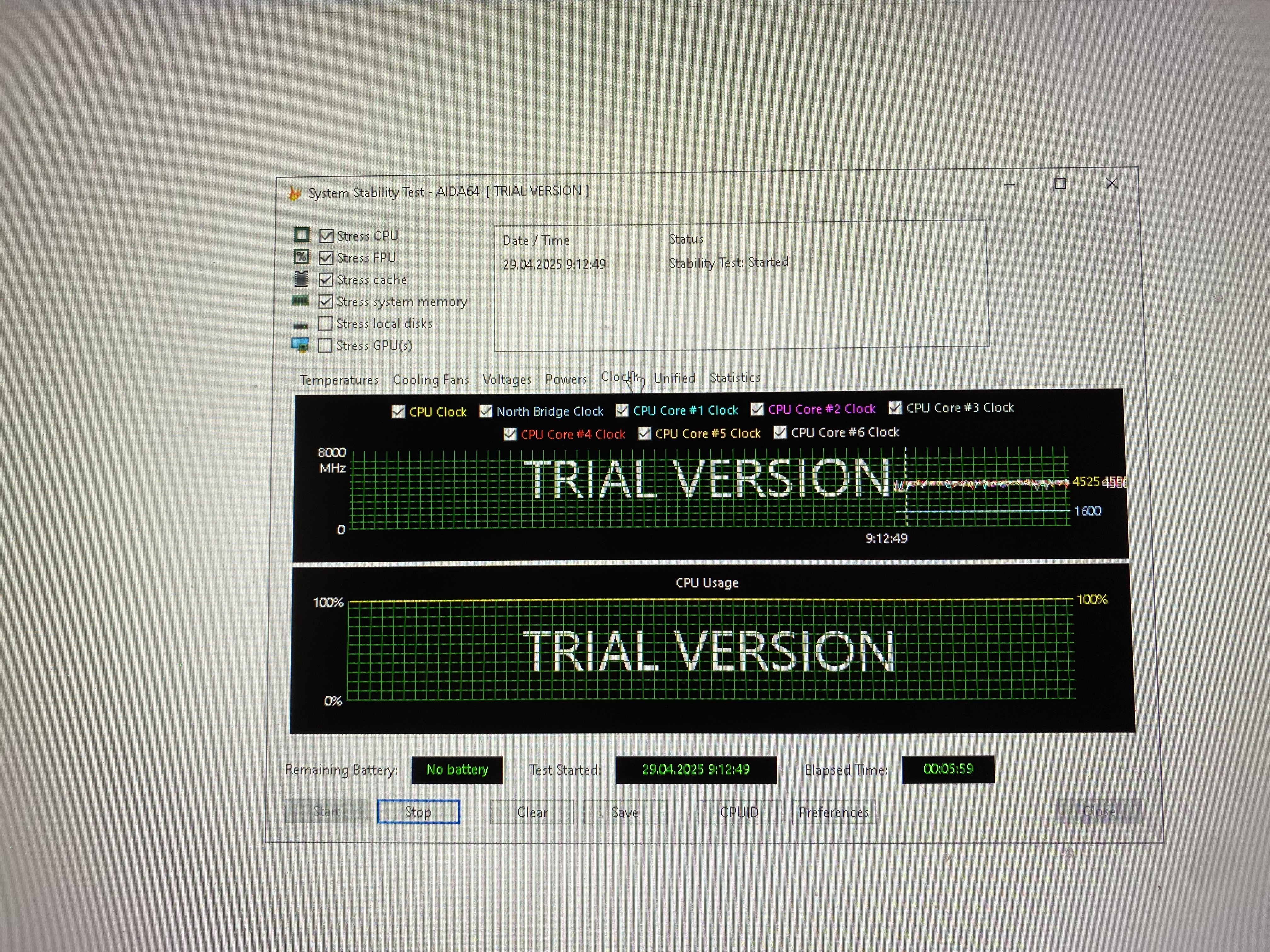Viewport: 1270px width, 952px height.
Task: Uncheck the Stress CPU checkbox
Action: (326, 236)
